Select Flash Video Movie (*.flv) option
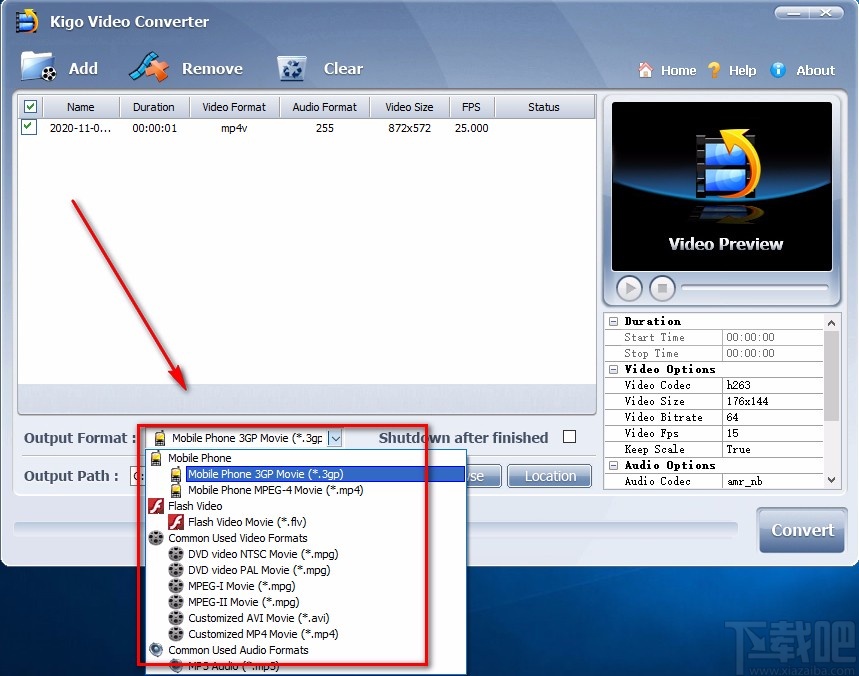859x676 pixels. tap(247, 522)
